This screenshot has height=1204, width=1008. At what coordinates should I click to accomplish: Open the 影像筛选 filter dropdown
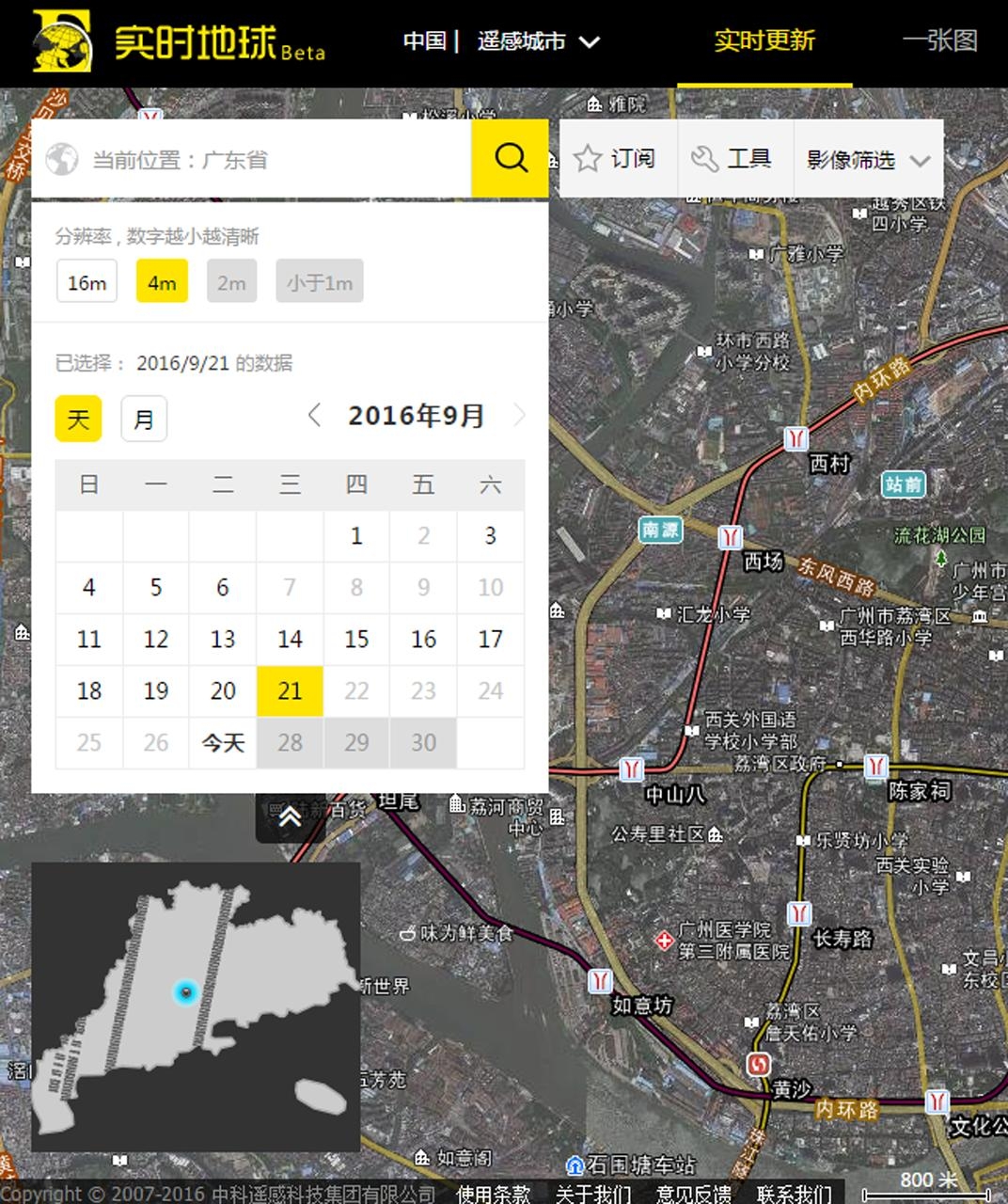(868, 160)
